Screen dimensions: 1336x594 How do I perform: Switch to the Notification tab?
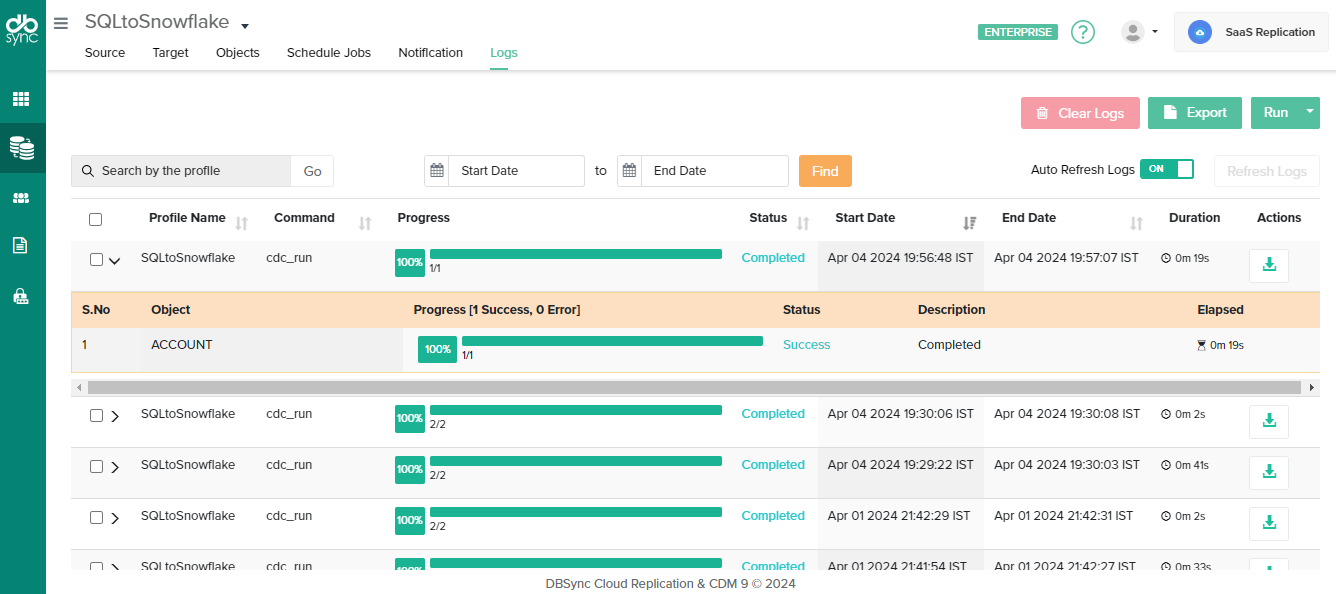[431, 53]
